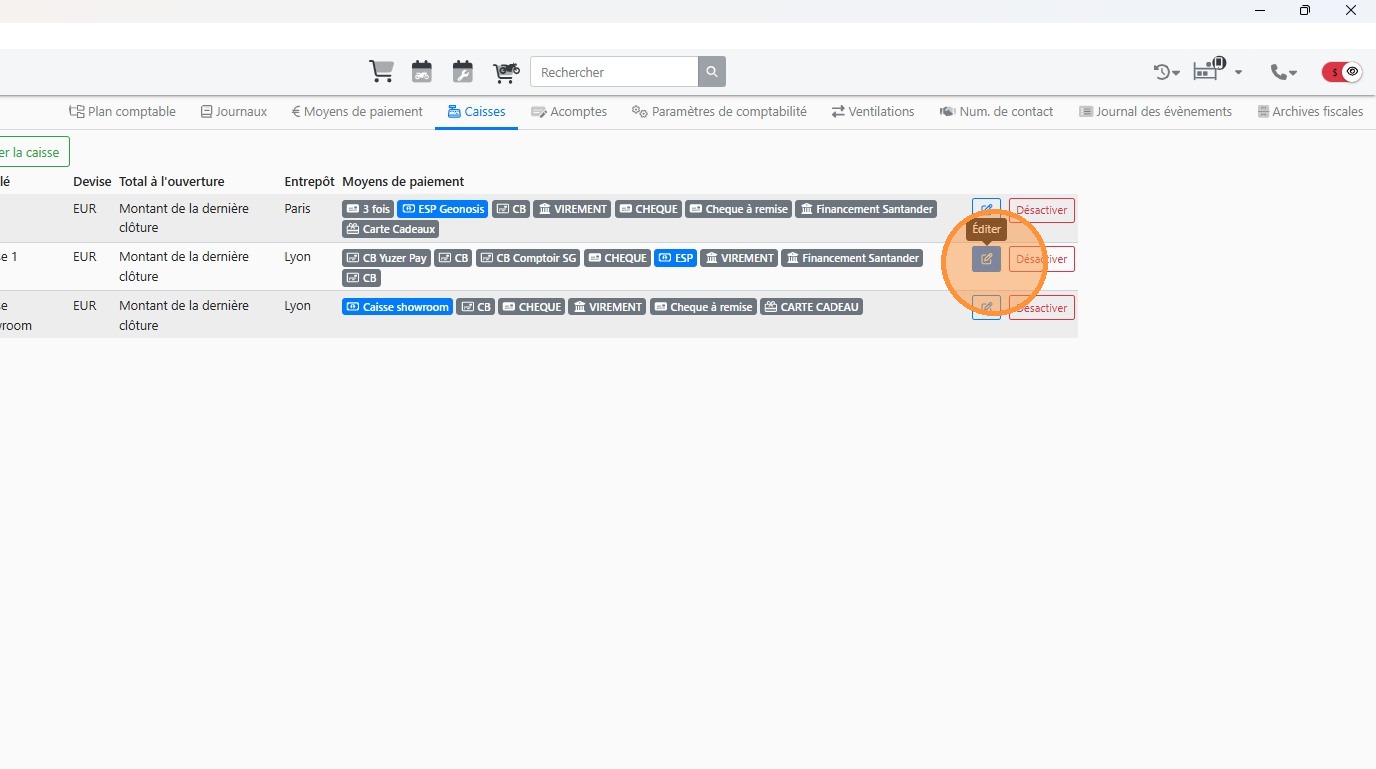Go to the Moyens de paiement tab
Screen dimensions: 1376x769
click(357, 112)
